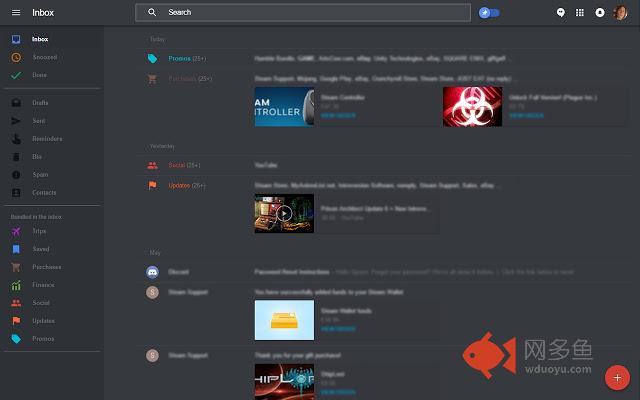Open the Plague Inc biohazard thumbnail
This screenshot has width=640, height=400.
(472, 107)
